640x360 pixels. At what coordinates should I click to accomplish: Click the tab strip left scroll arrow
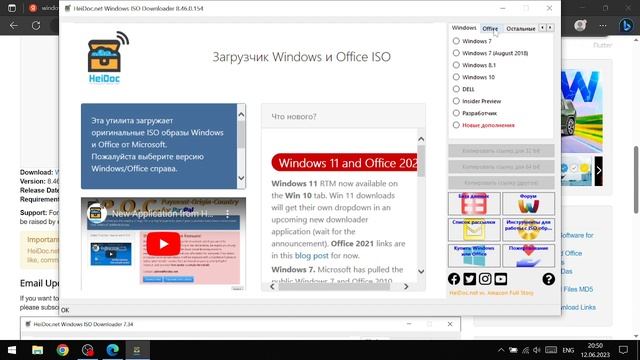[x=542, y=28]
